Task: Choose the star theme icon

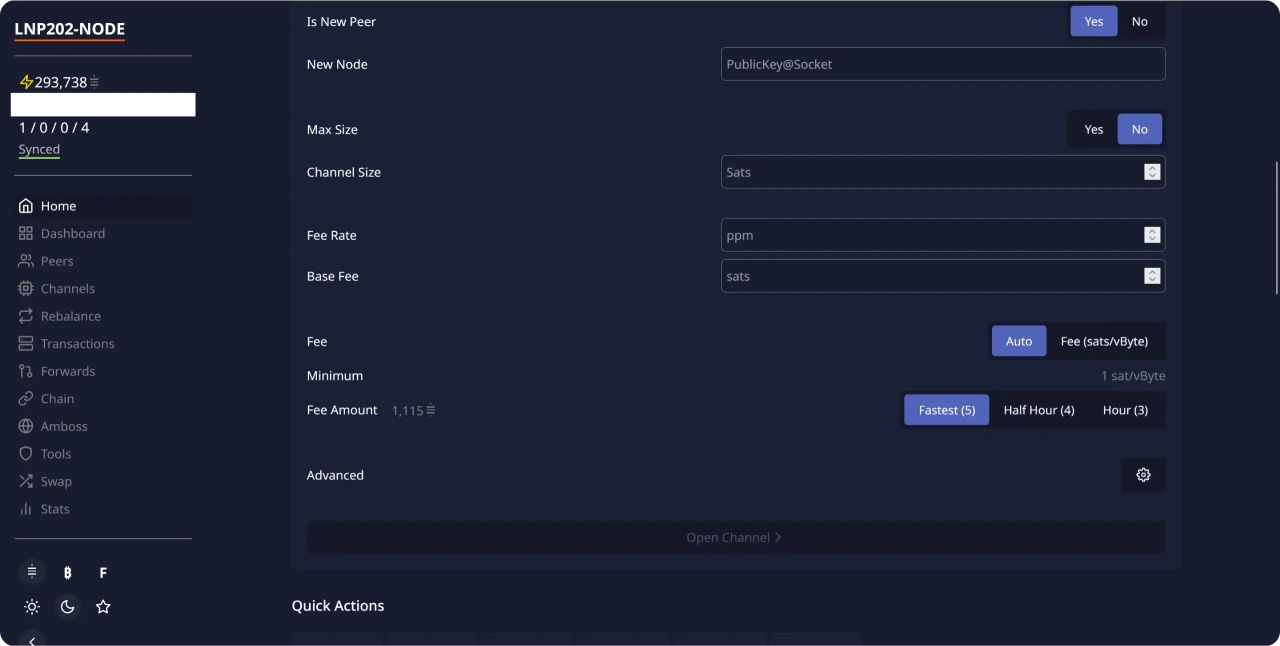Action: pos(103,607)
